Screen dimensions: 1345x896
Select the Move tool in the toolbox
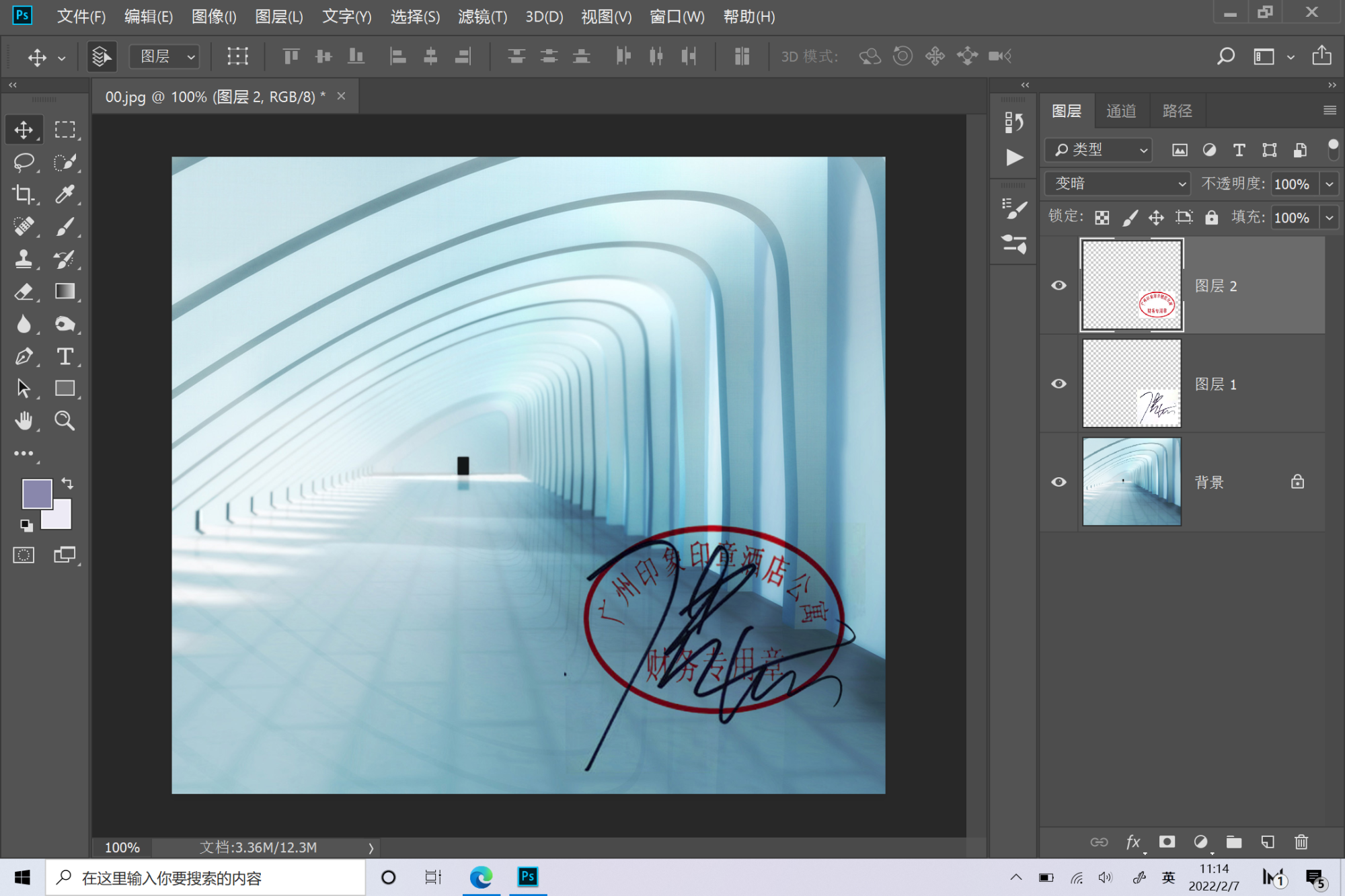pyautogui.click(x=24, y=130)
